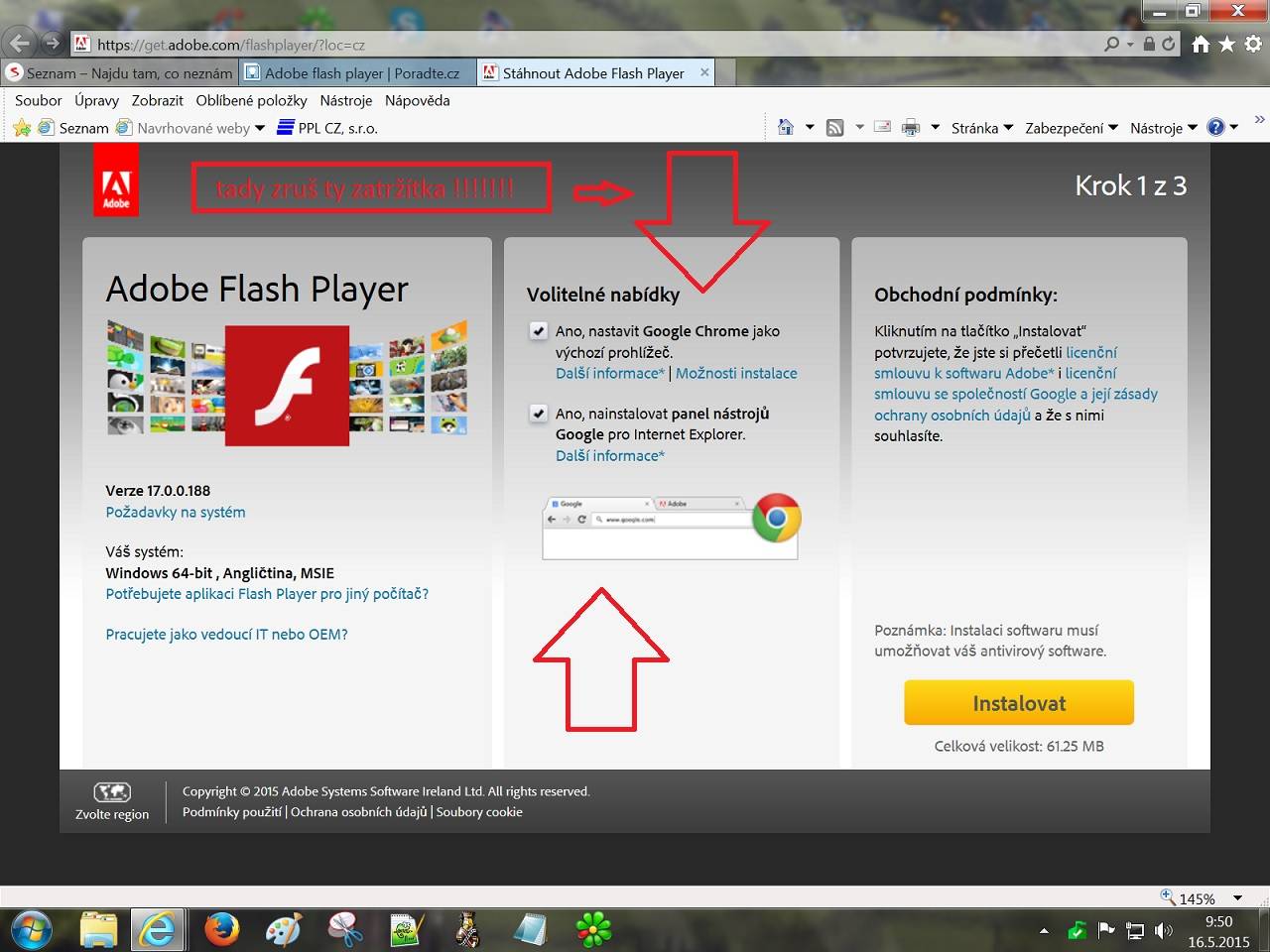Close the Stáhnout Adobe Flash Player tab
Screen dimensions: 1270x952
click(x=704, y=72)
